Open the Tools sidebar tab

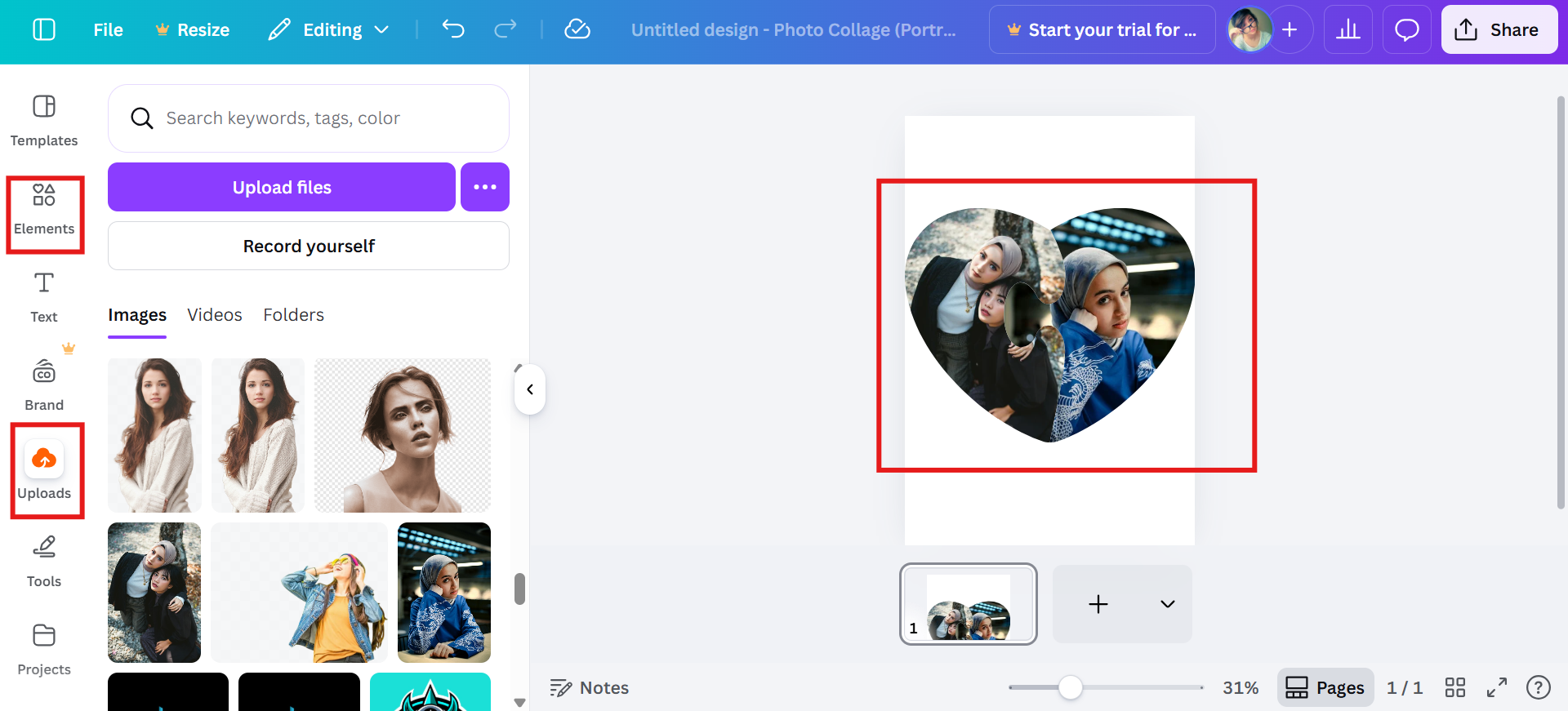[44, 562]
